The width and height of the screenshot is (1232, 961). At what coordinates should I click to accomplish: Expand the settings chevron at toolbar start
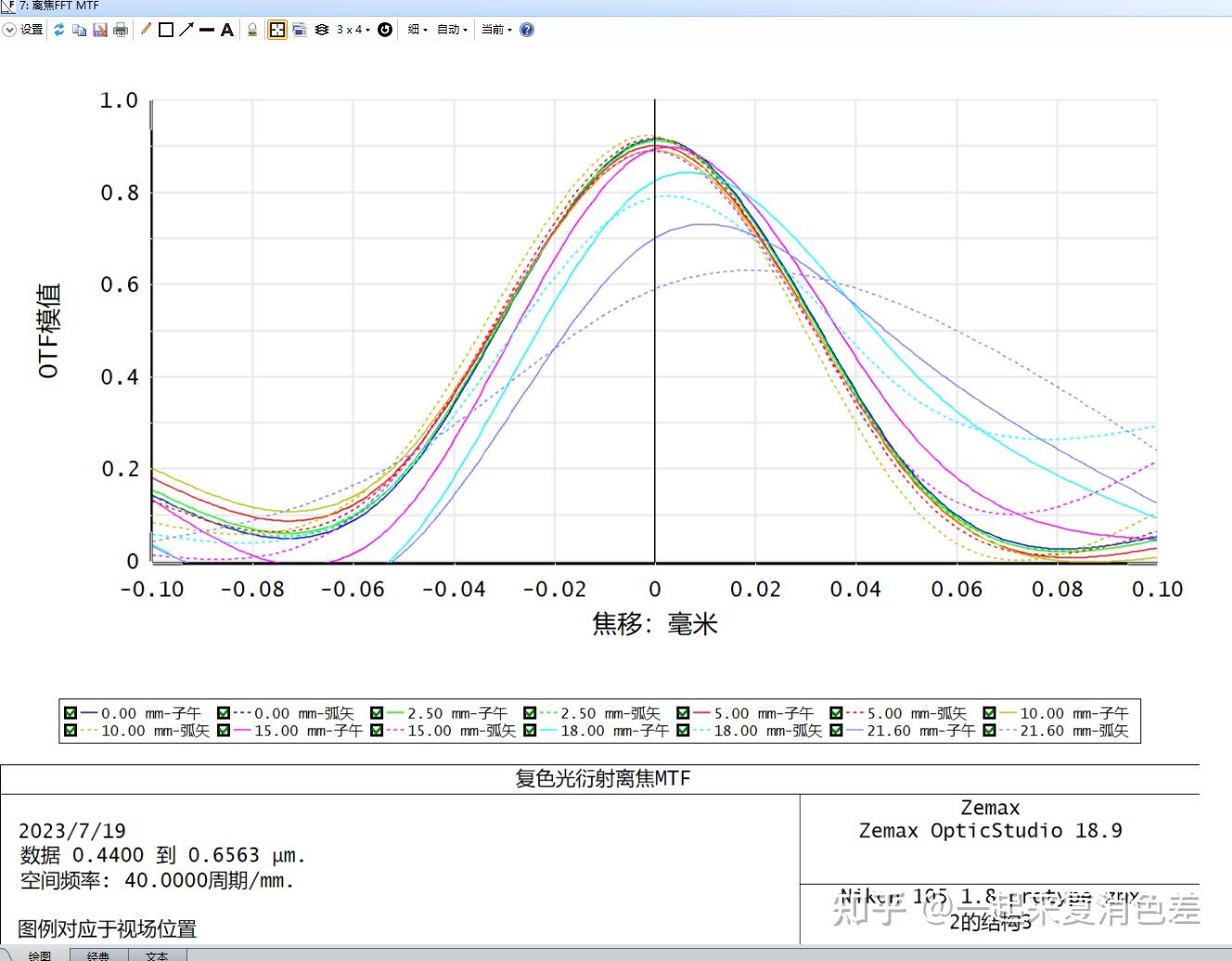tap(9, 30)
